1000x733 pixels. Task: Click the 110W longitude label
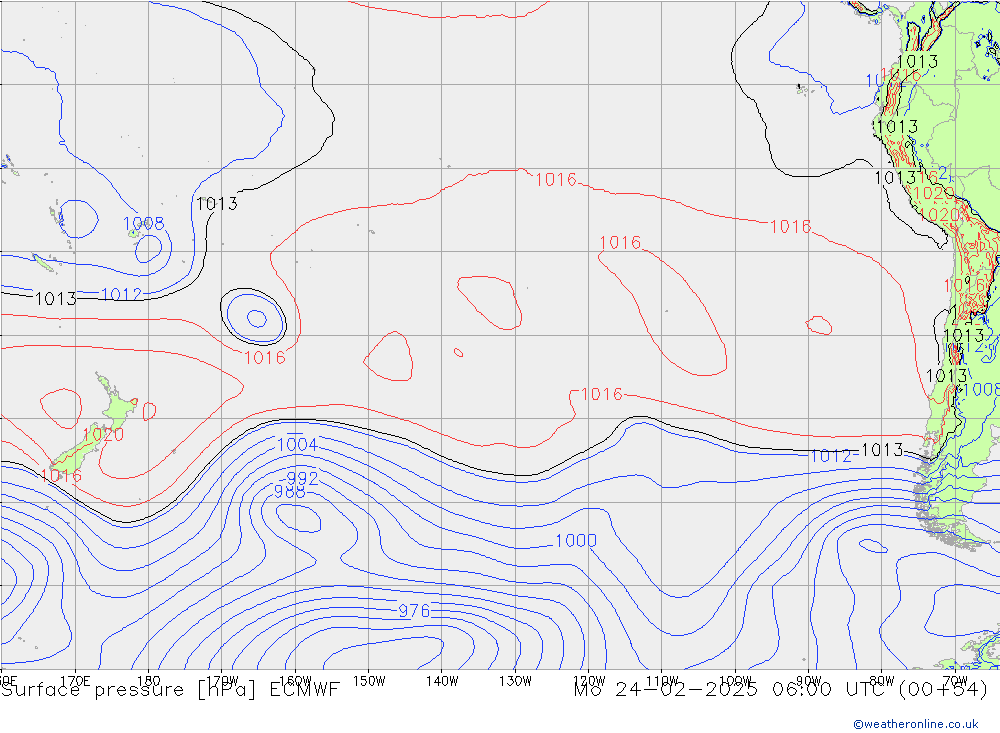click(662, 681)
